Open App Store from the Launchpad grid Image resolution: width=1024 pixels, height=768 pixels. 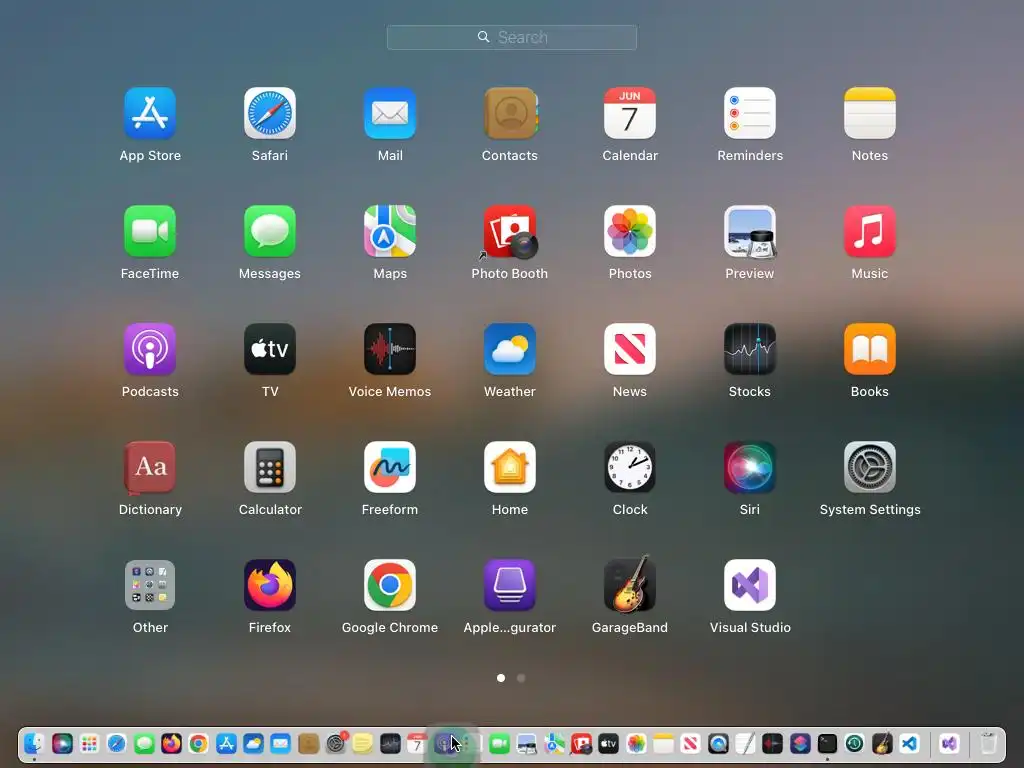[150, 114]
